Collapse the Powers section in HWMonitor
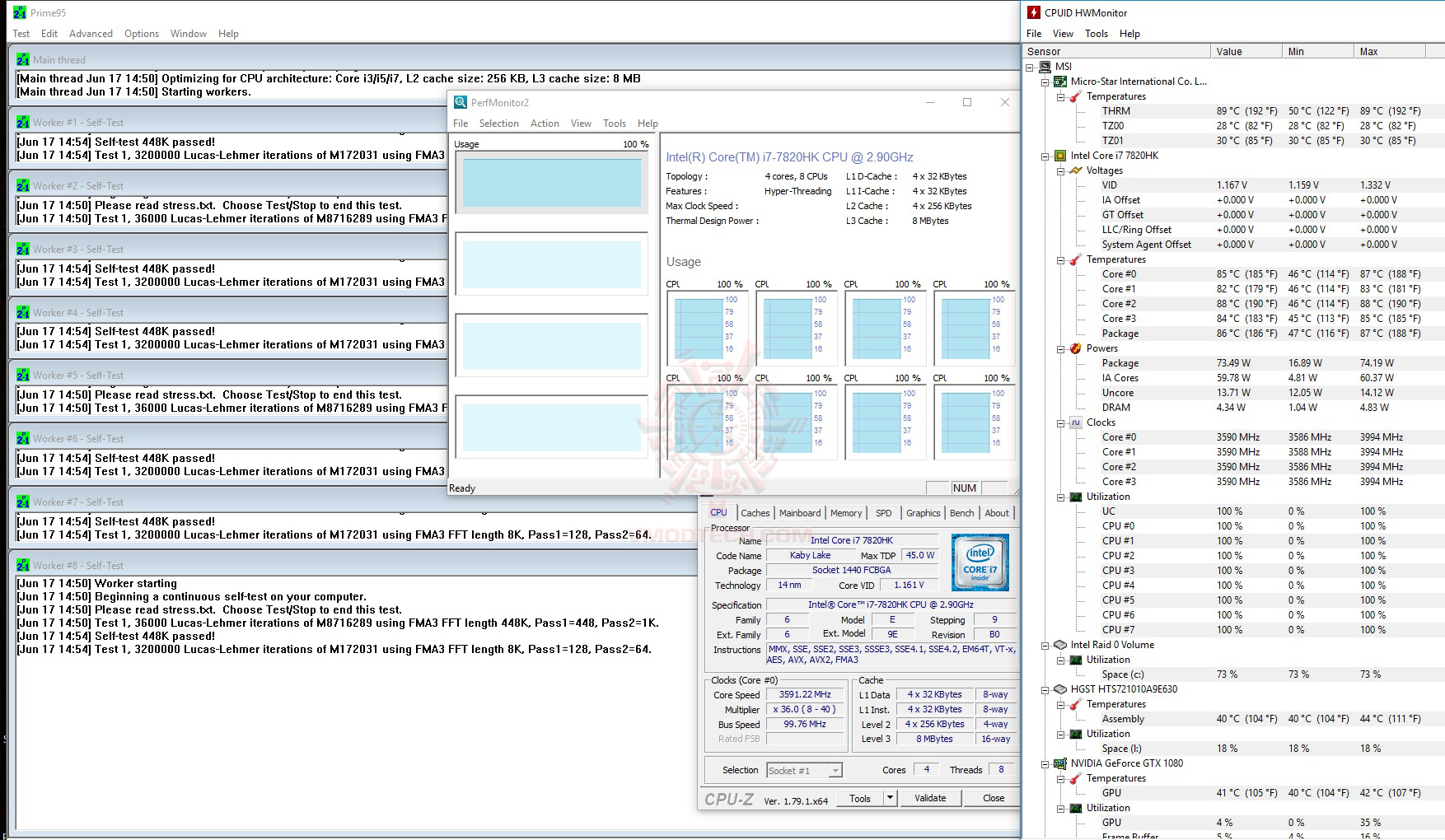Viewport: 1445px width, 840px height. (1060, 348)
